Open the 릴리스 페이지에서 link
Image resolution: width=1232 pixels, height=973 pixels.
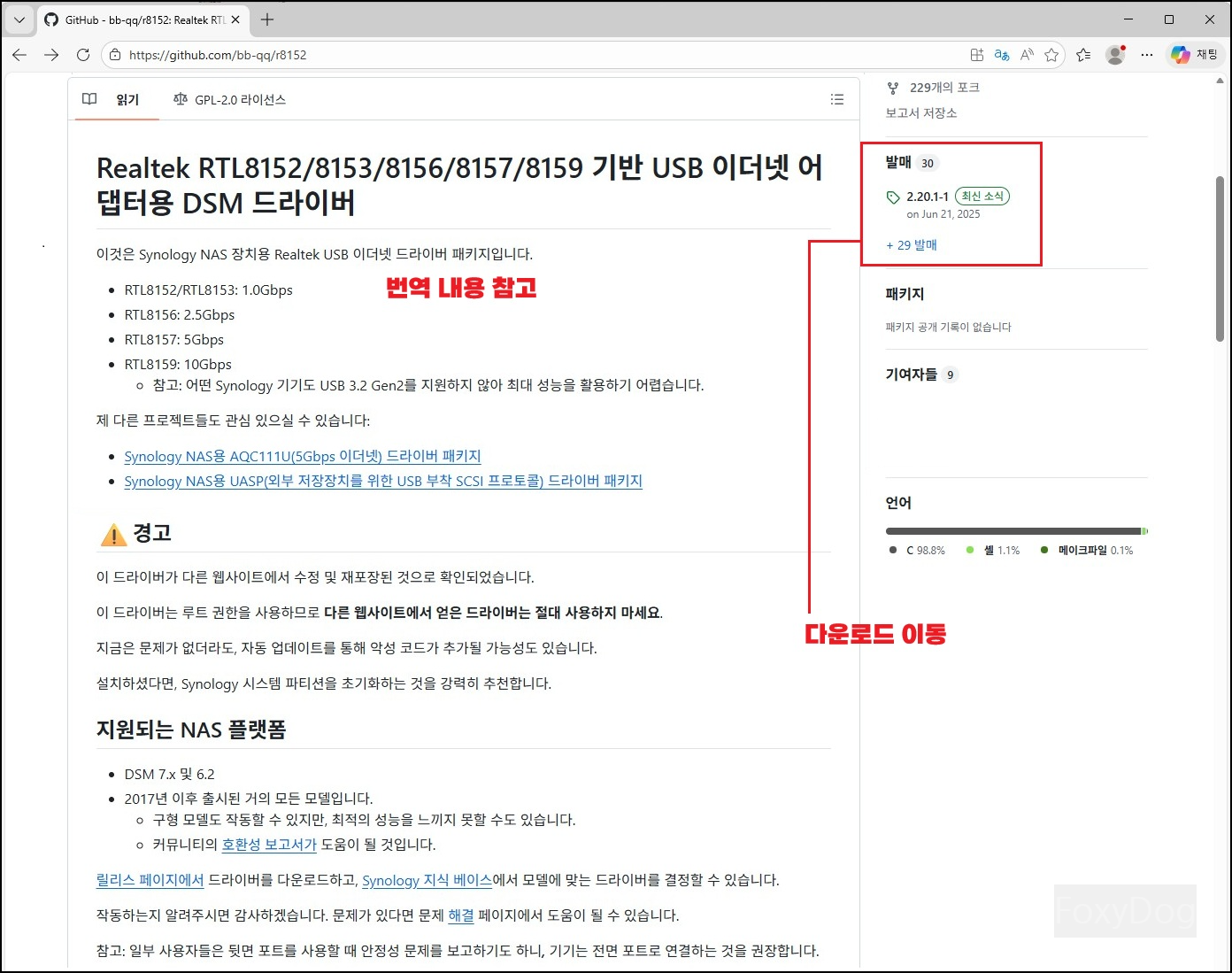[150, 880]
